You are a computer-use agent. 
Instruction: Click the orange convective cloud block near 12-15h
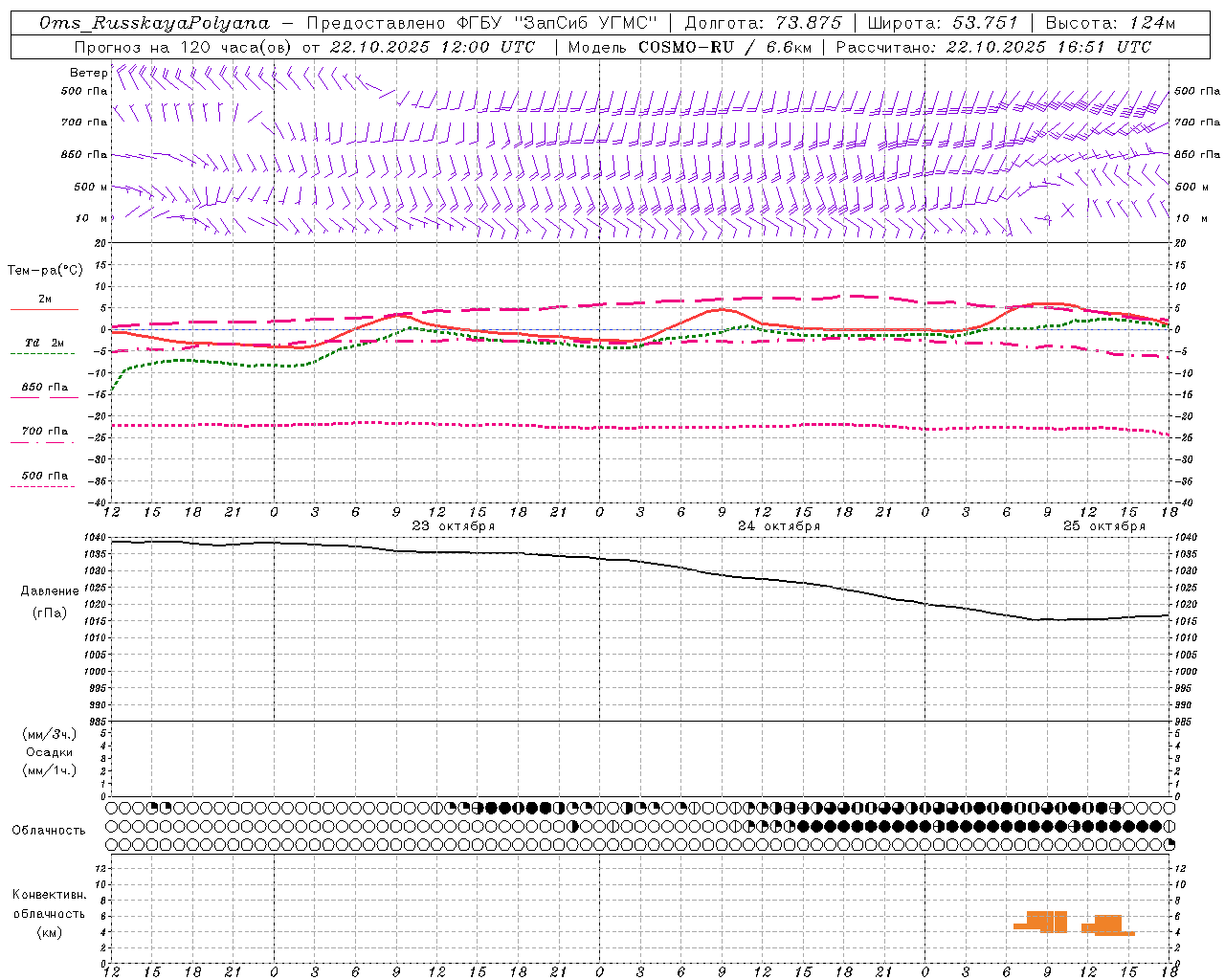1108,924
